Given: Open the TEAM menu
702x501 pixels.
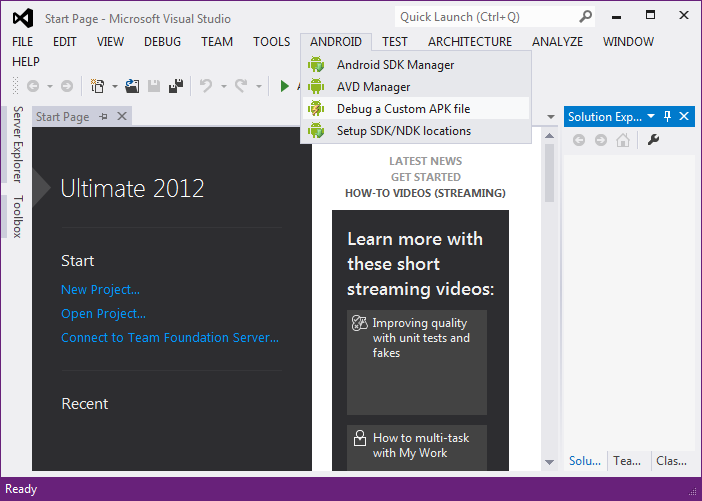Looking at the screenshot, I should point(217,42).
